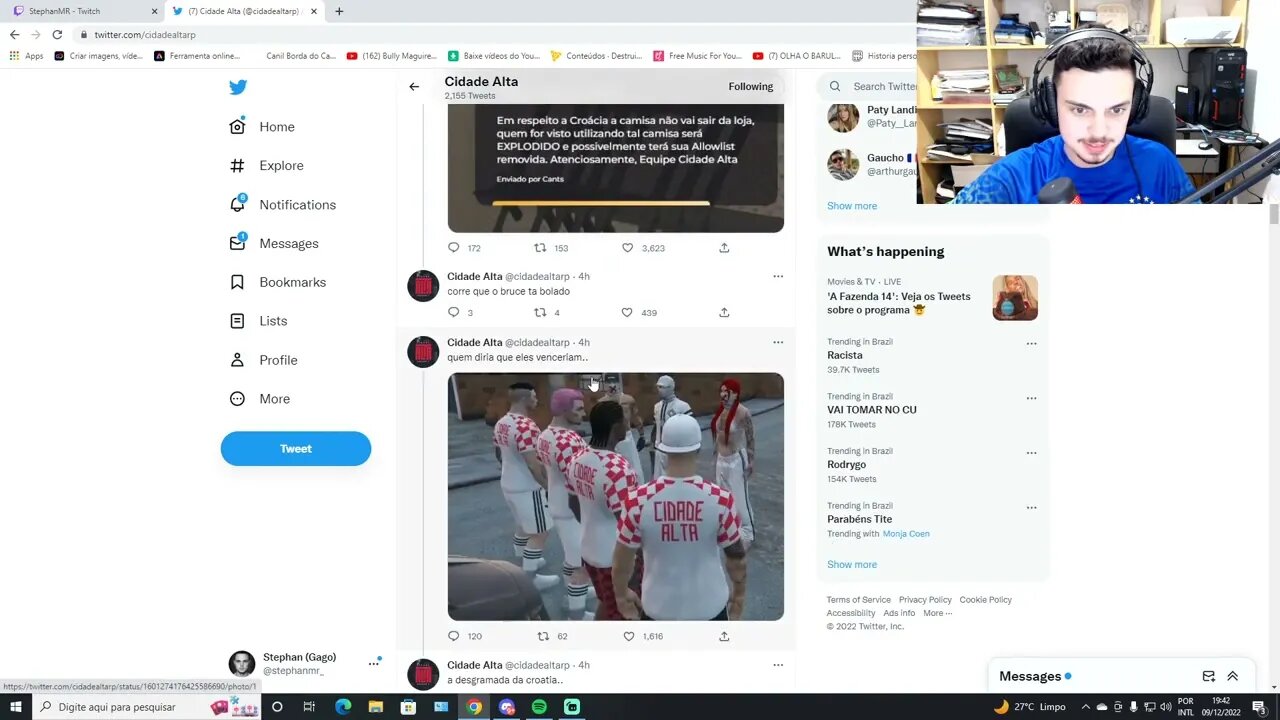The image size is (1280, 720).
Task: Click the blue Tweet button
Action: [296, 449]
